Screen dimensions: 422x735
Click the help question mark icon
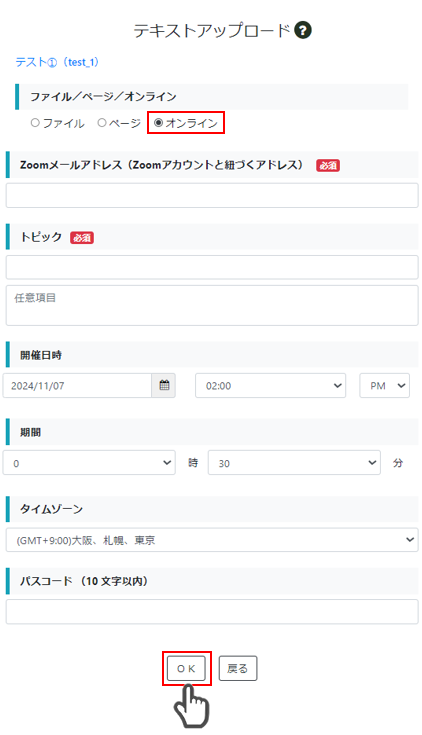coord(303,30)
